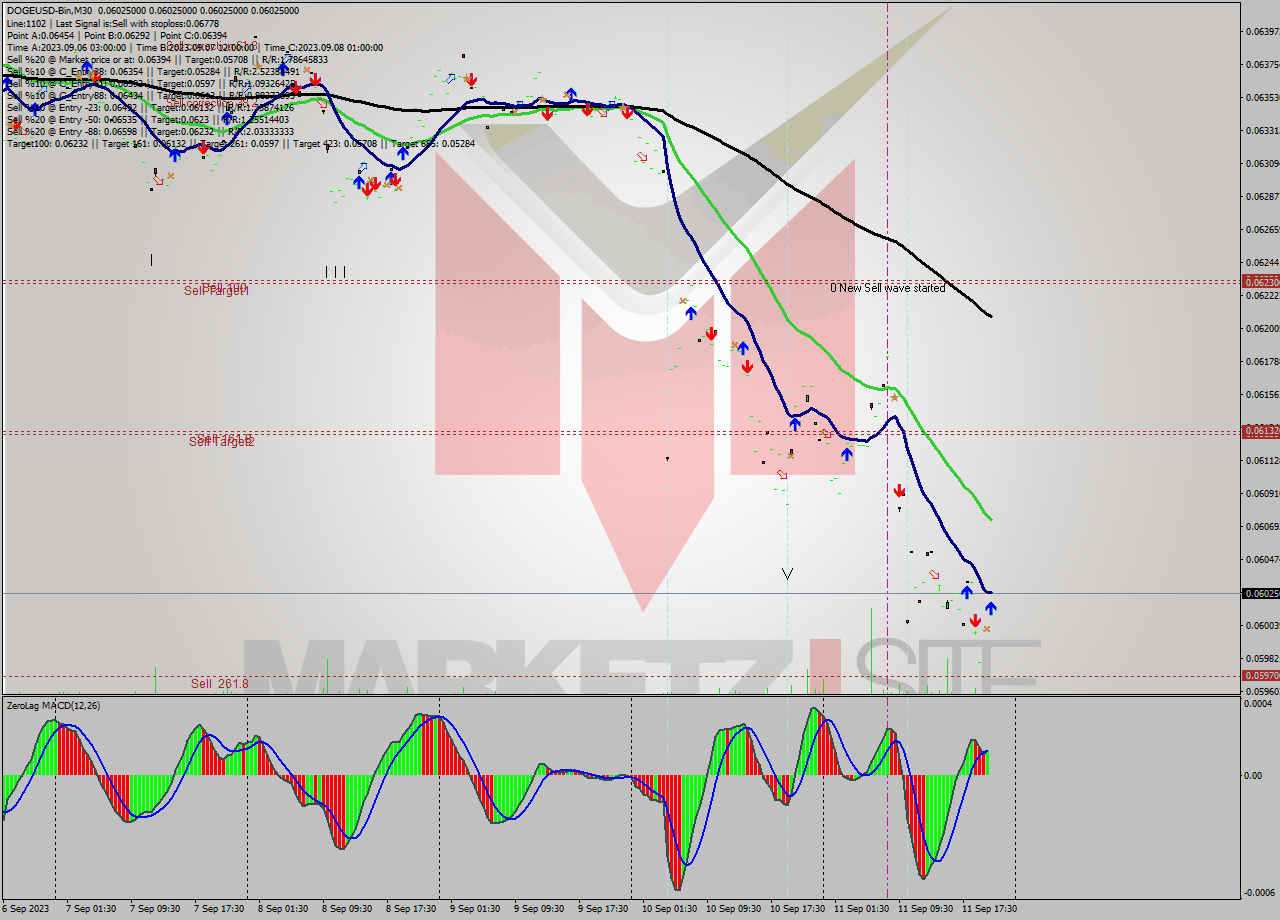Click the 'Sell Target2' level label

(x=221, y=441)
